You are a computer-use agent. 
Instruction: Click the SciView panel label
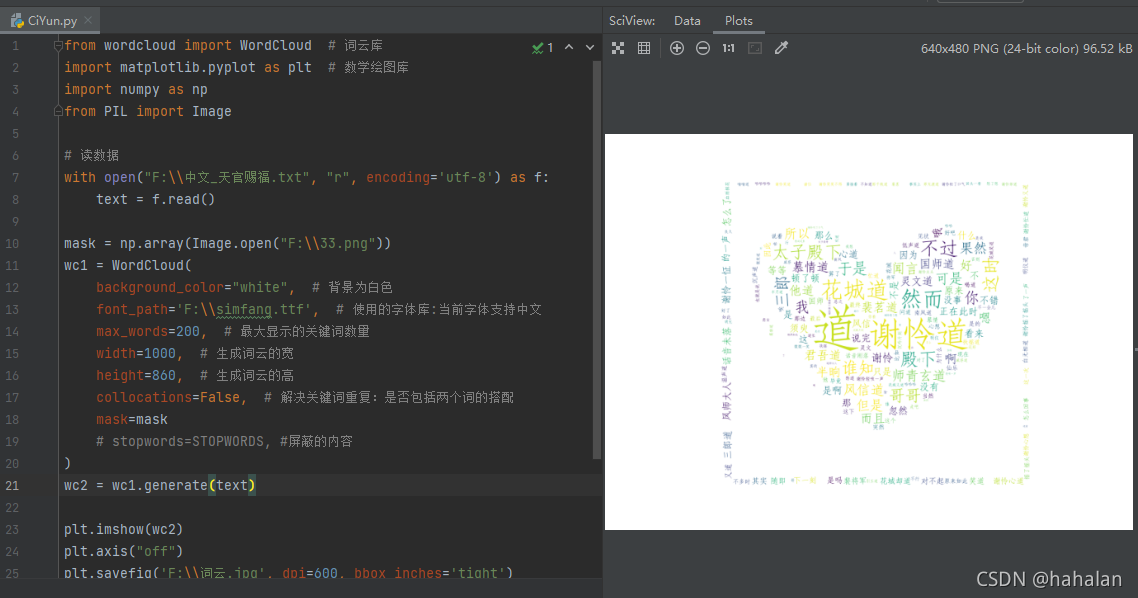click(x=631, y=20)
